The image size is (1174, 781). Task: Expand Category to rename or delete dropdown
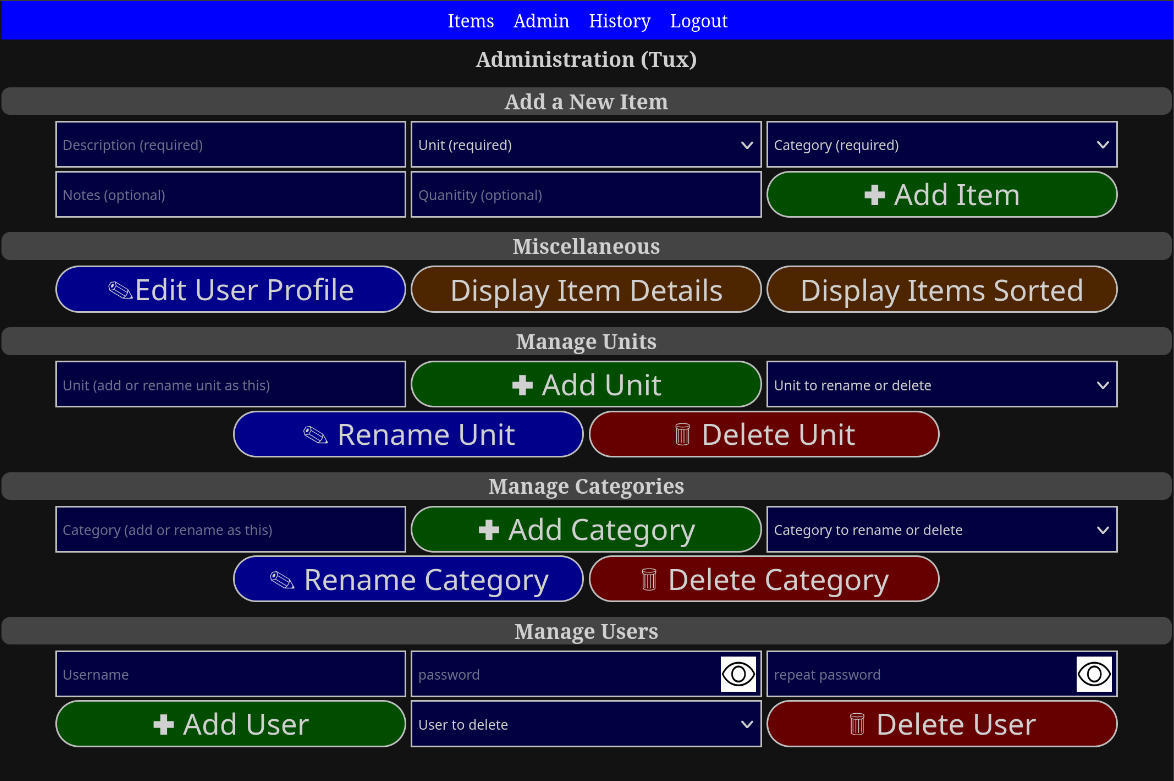[x=942, y=529]
